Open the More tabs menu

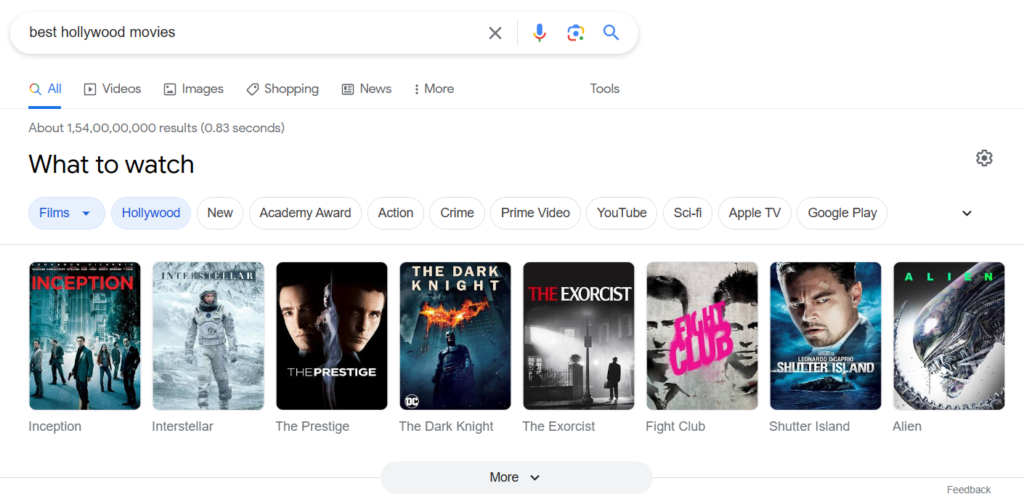click(434, 89)
